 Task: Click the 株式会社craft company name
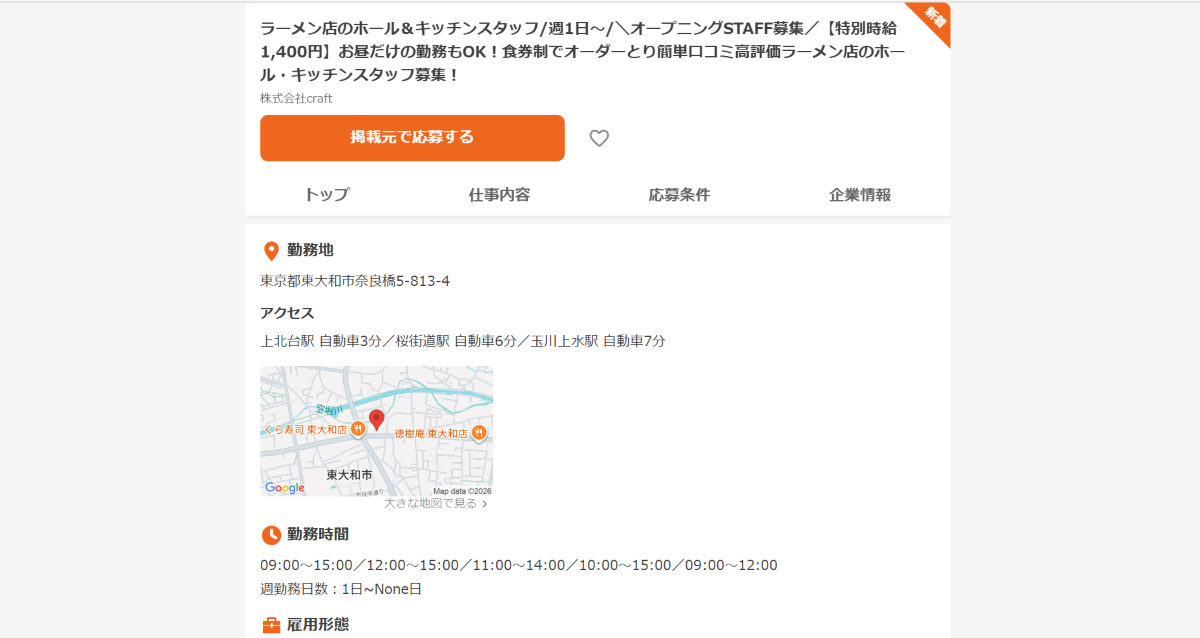click(296, 98)
